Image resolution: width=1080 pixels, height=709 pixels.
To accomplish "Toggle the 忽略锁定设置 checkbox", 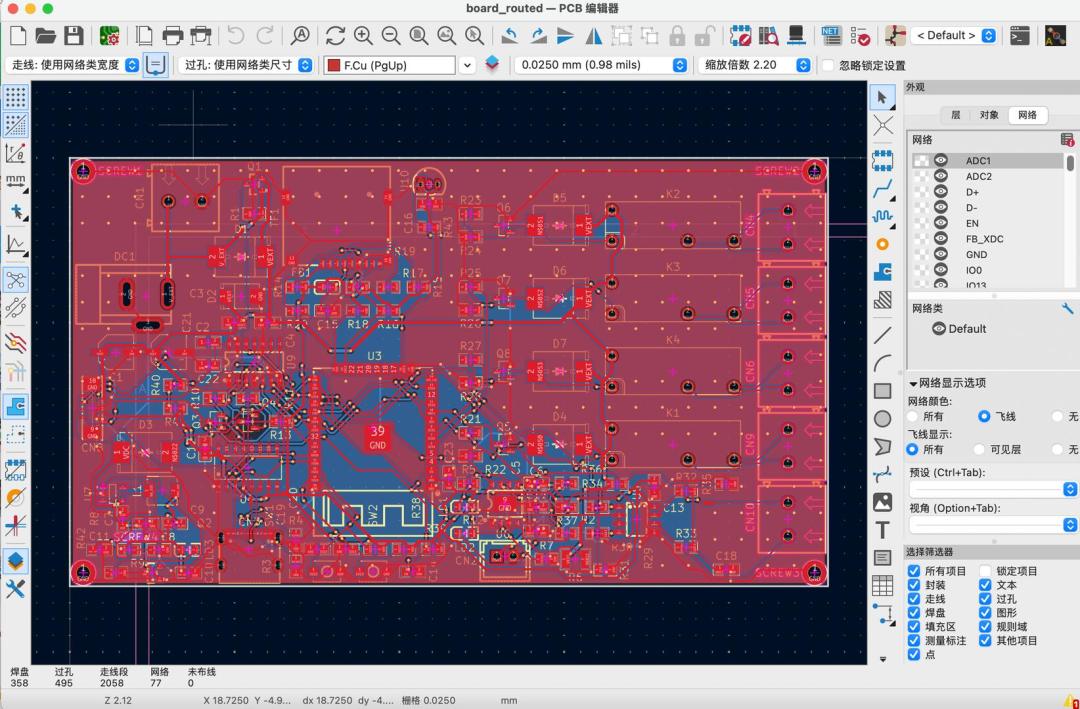I will (x=828, y=65).
